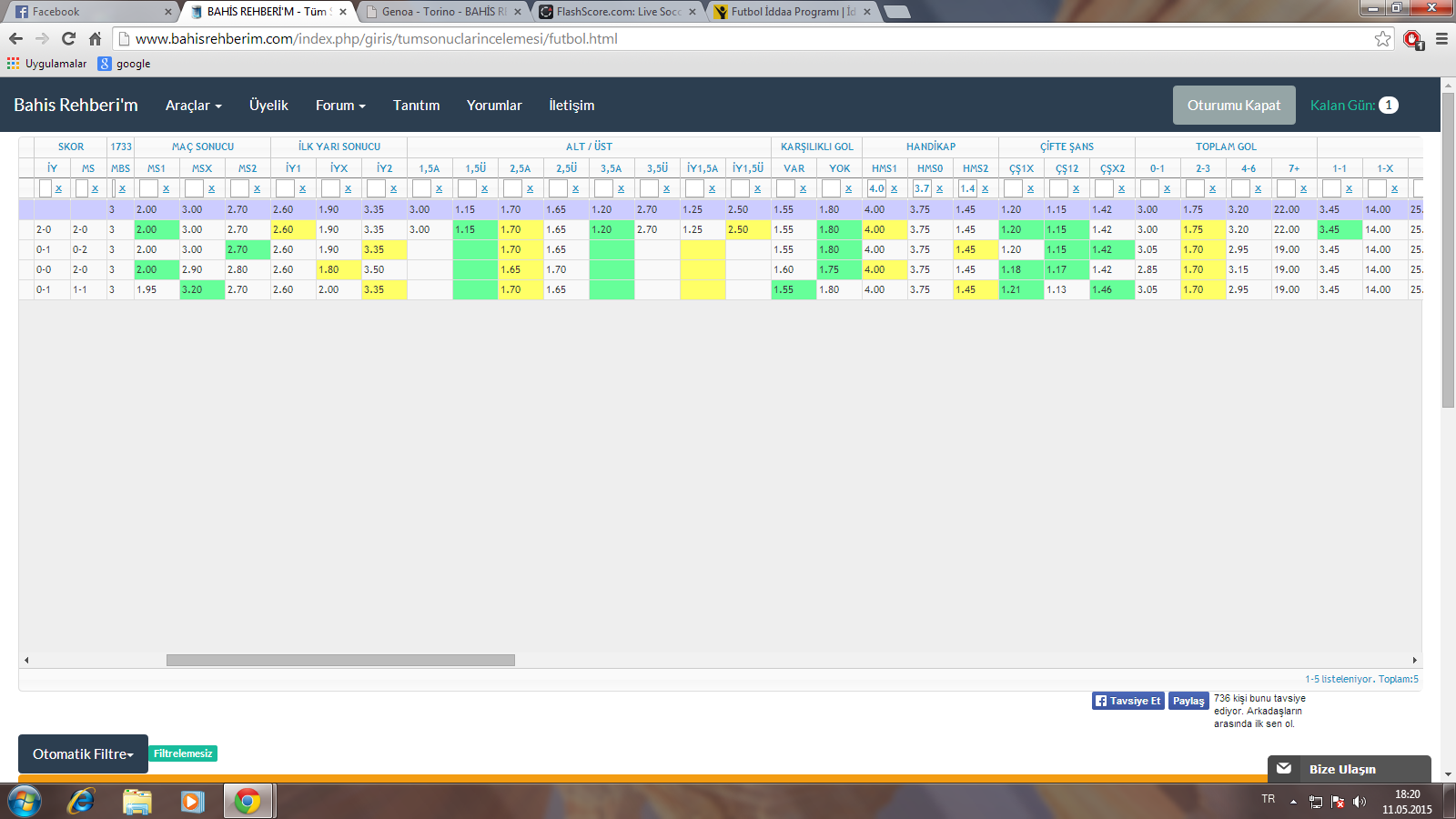This screenshot has height=819, width=1456.
Task: Switch to the FlashScore.com tab
Action: (617, 12)
